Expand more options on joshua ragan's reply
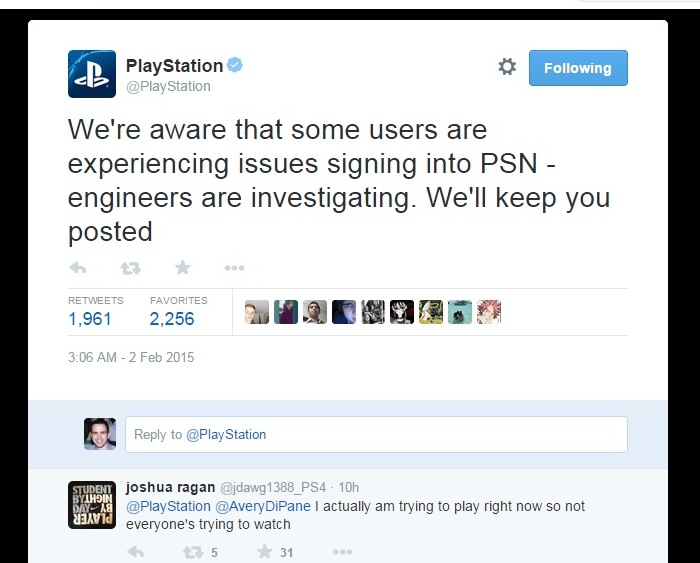Image resolution: width=700 pixels, height=563 pixels. [342, 552]
